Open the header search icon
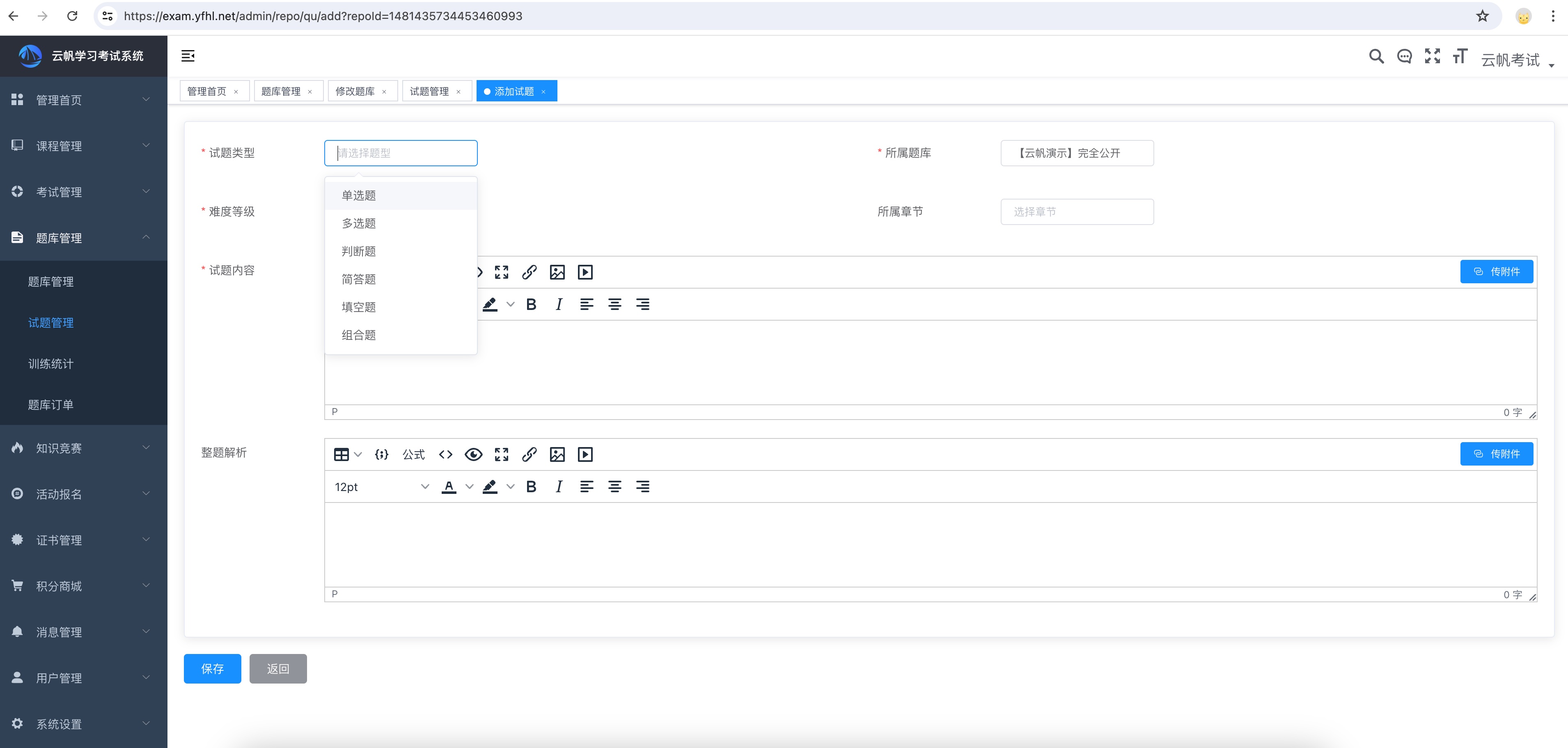 [1376, 56]
